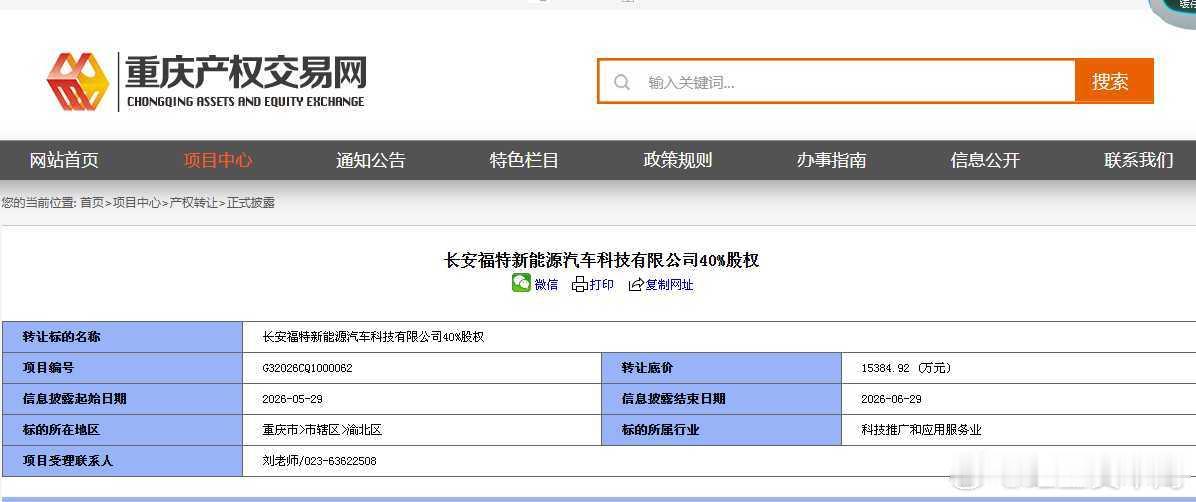Image resolution: width=1196 pixels, height=502 pixels.
Task: Click the printer icon
Action: 580,285
